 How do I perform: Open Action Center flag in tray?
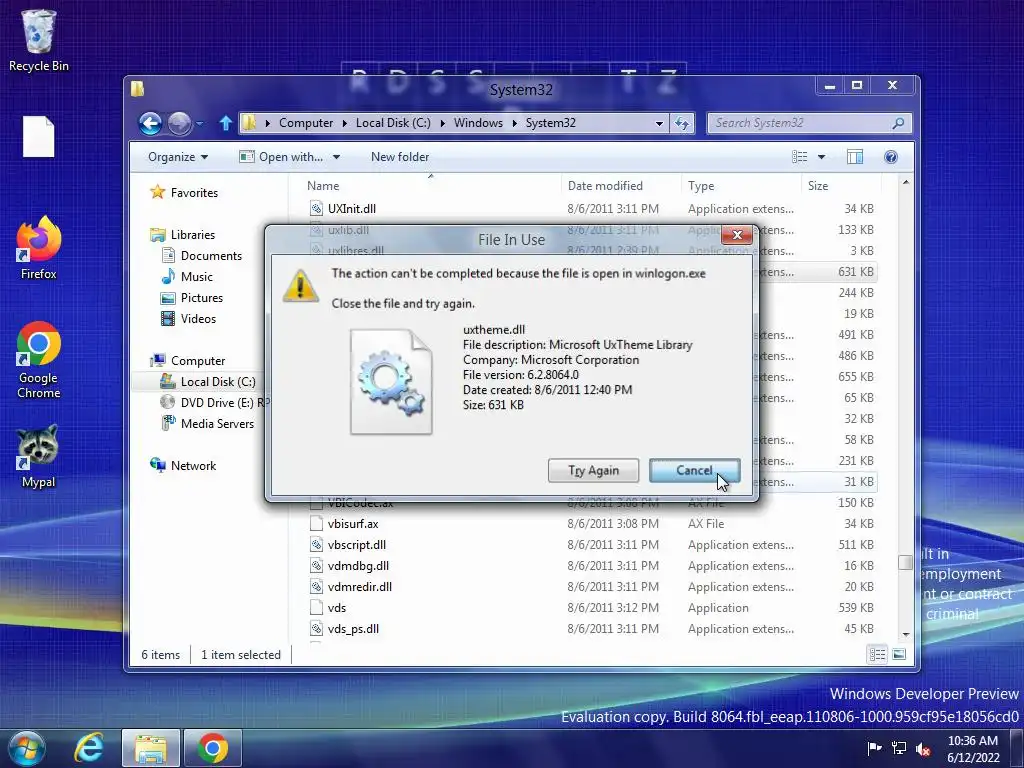(x=874, y=748)
